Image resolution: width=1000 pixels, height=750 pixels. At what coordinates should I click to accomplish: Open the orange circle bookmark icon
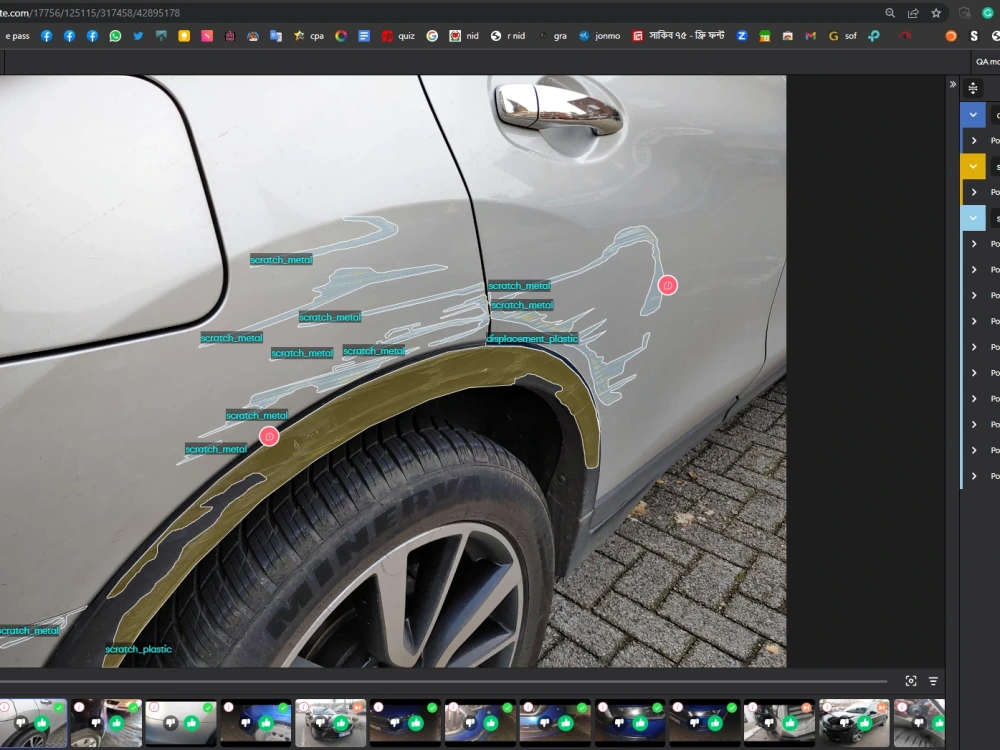[951, 36]
